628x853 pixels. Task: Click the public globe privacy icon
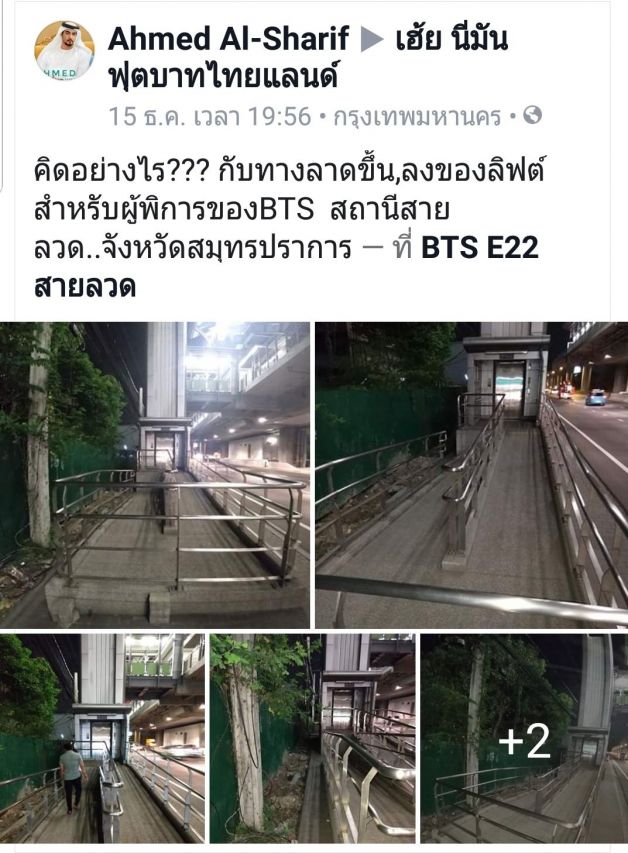(532, 115)
